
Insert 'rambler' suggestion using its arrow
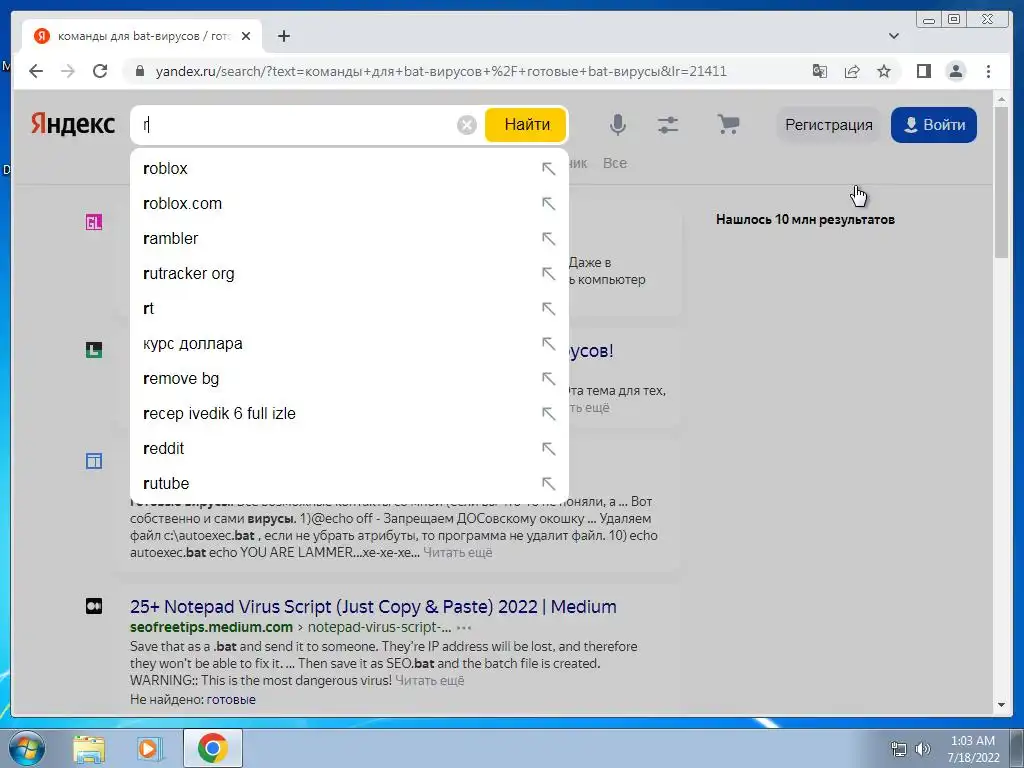coord(549,238)
